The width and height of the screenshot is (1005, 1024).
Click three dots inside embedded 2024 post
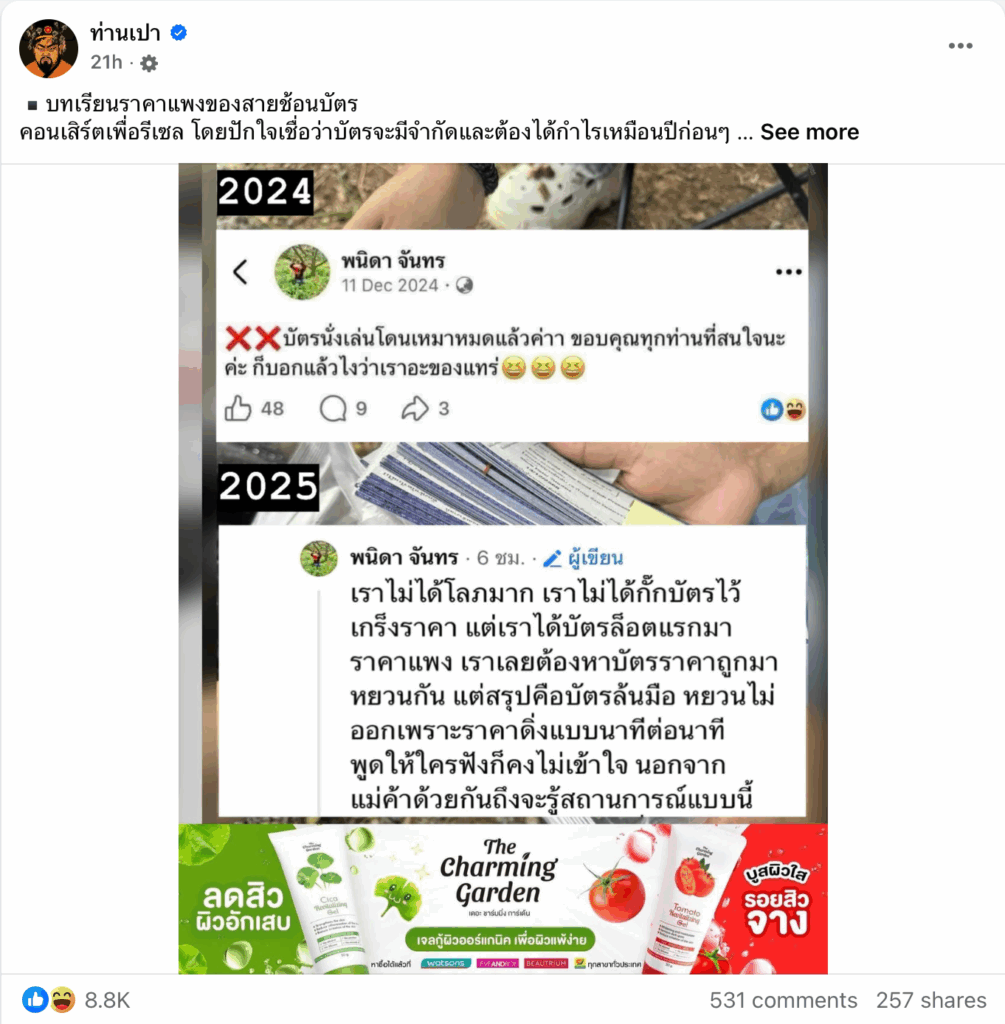(788, 272)
